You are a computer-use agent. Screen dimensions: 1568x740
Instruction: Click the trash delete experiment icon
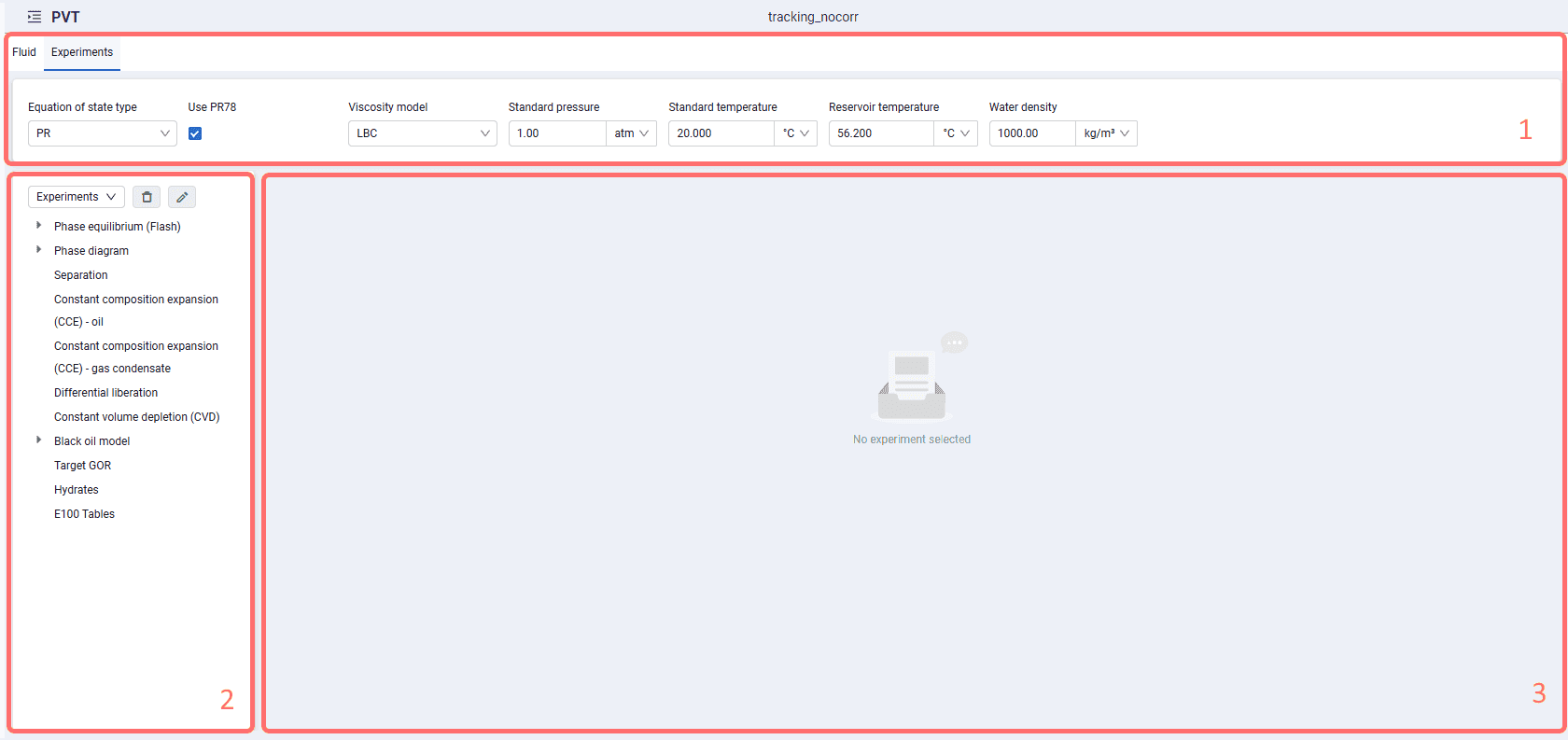coord(147,197)
